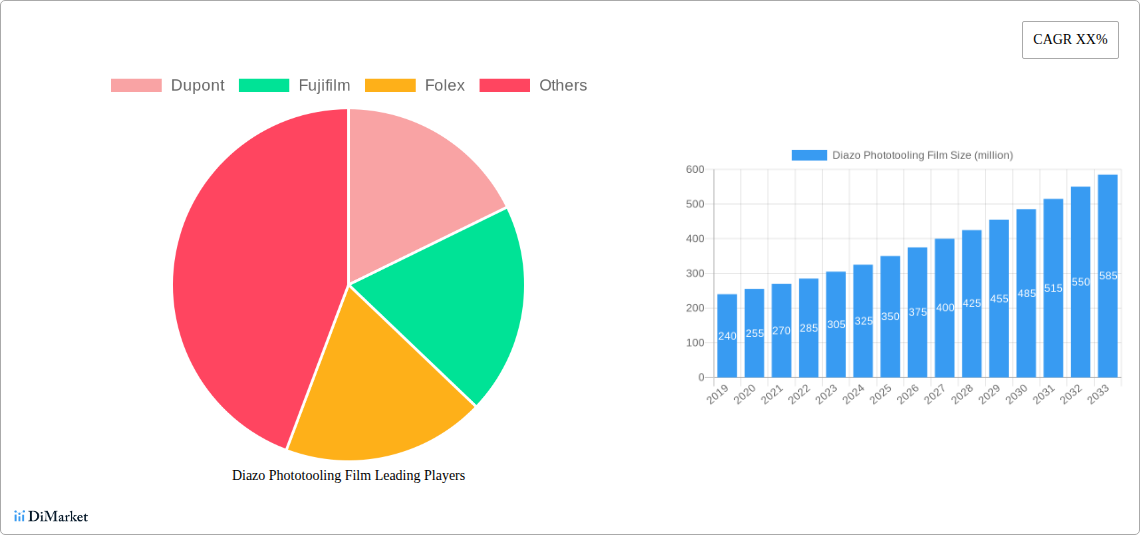Click the 2022 bar showing 285
This screenshot has width=1140, height=535.
(808, 328)
